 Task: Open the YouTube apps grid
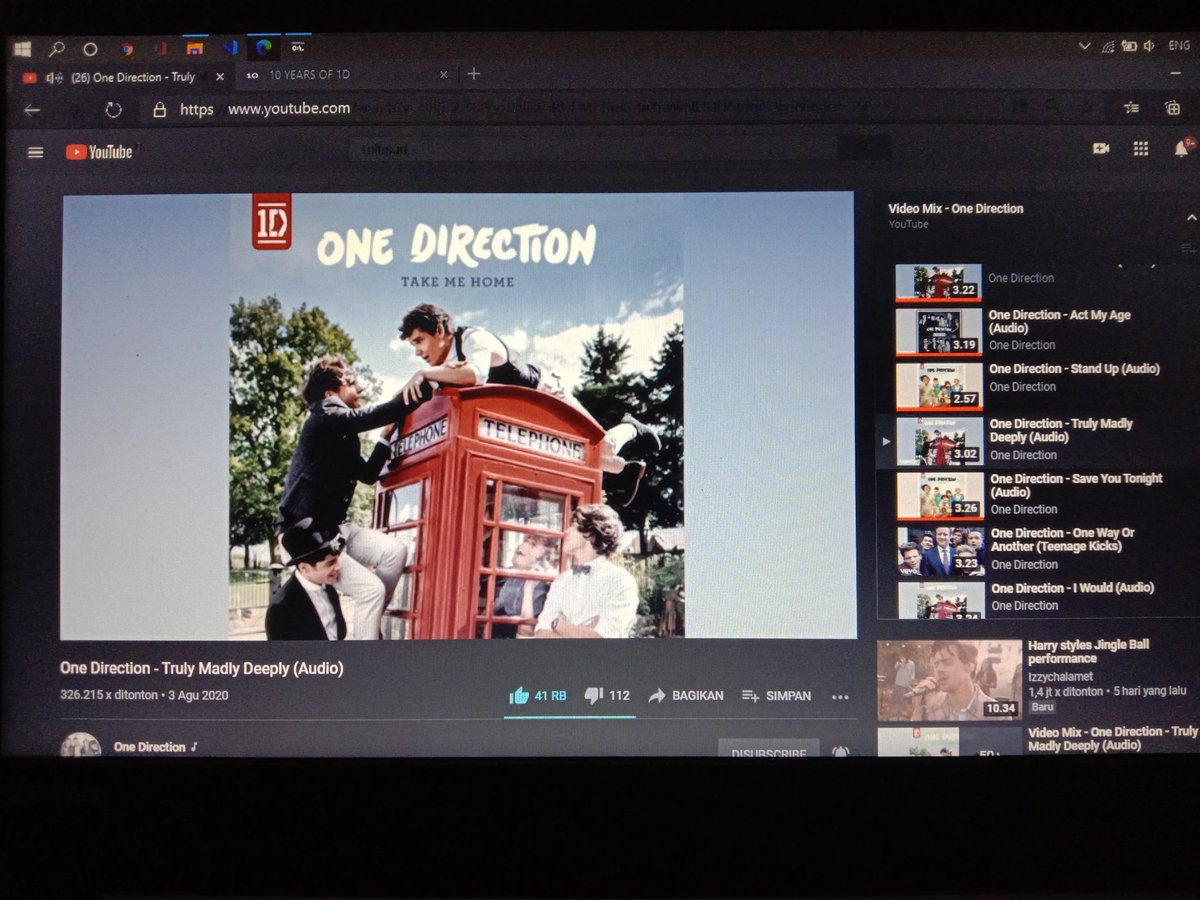[x=1140, y=148]
